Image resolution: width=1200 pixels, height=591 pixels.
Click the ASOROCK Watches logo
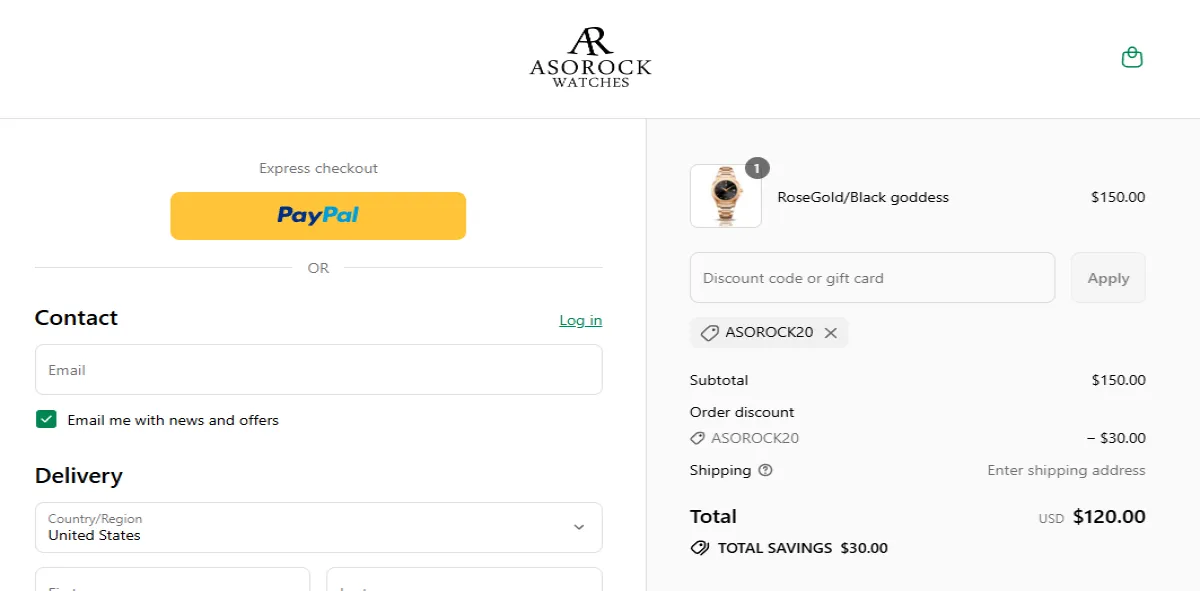click(590, 58)
